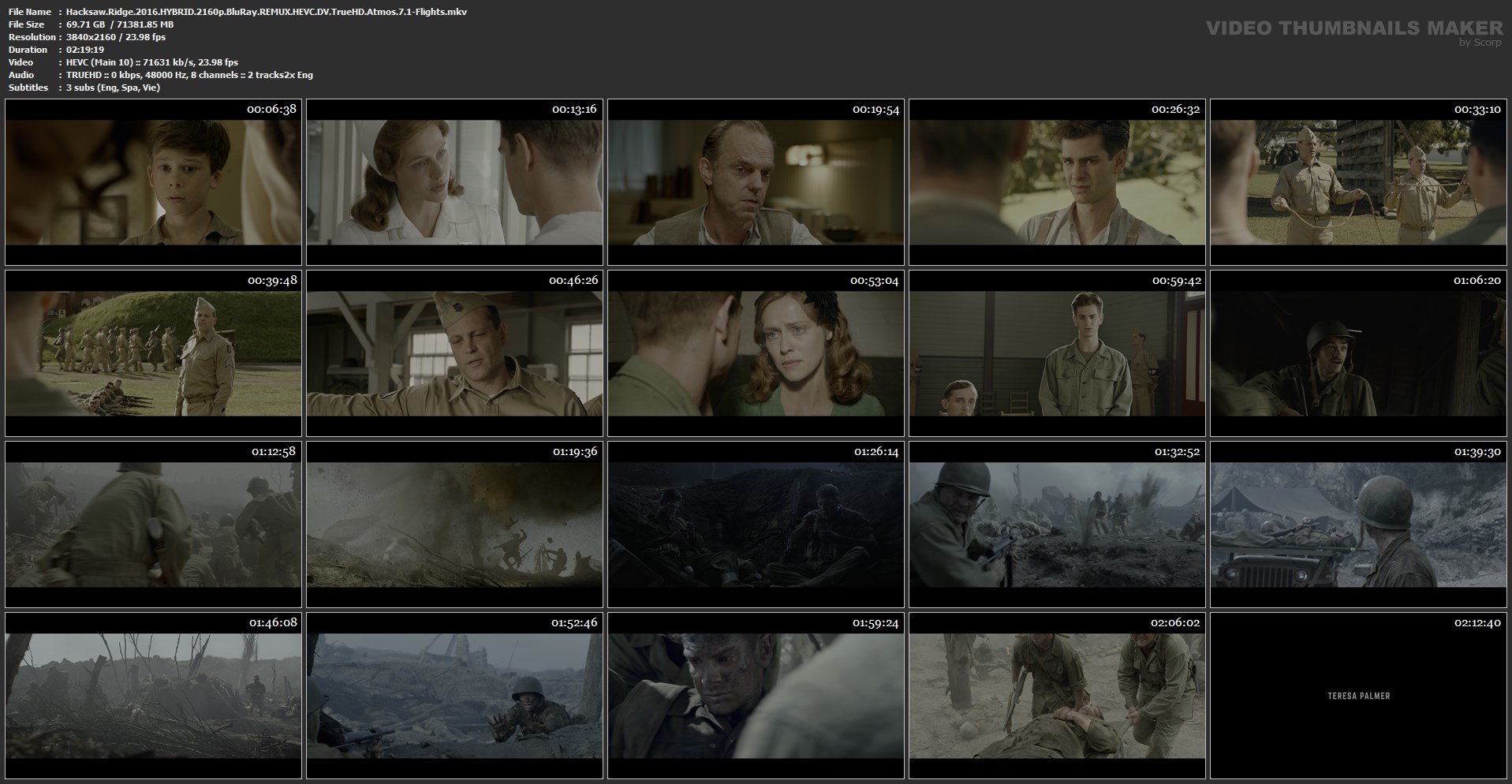Click the 'Subtitles' label
This screenshot has width=1512, height=784.
(28, 88)
